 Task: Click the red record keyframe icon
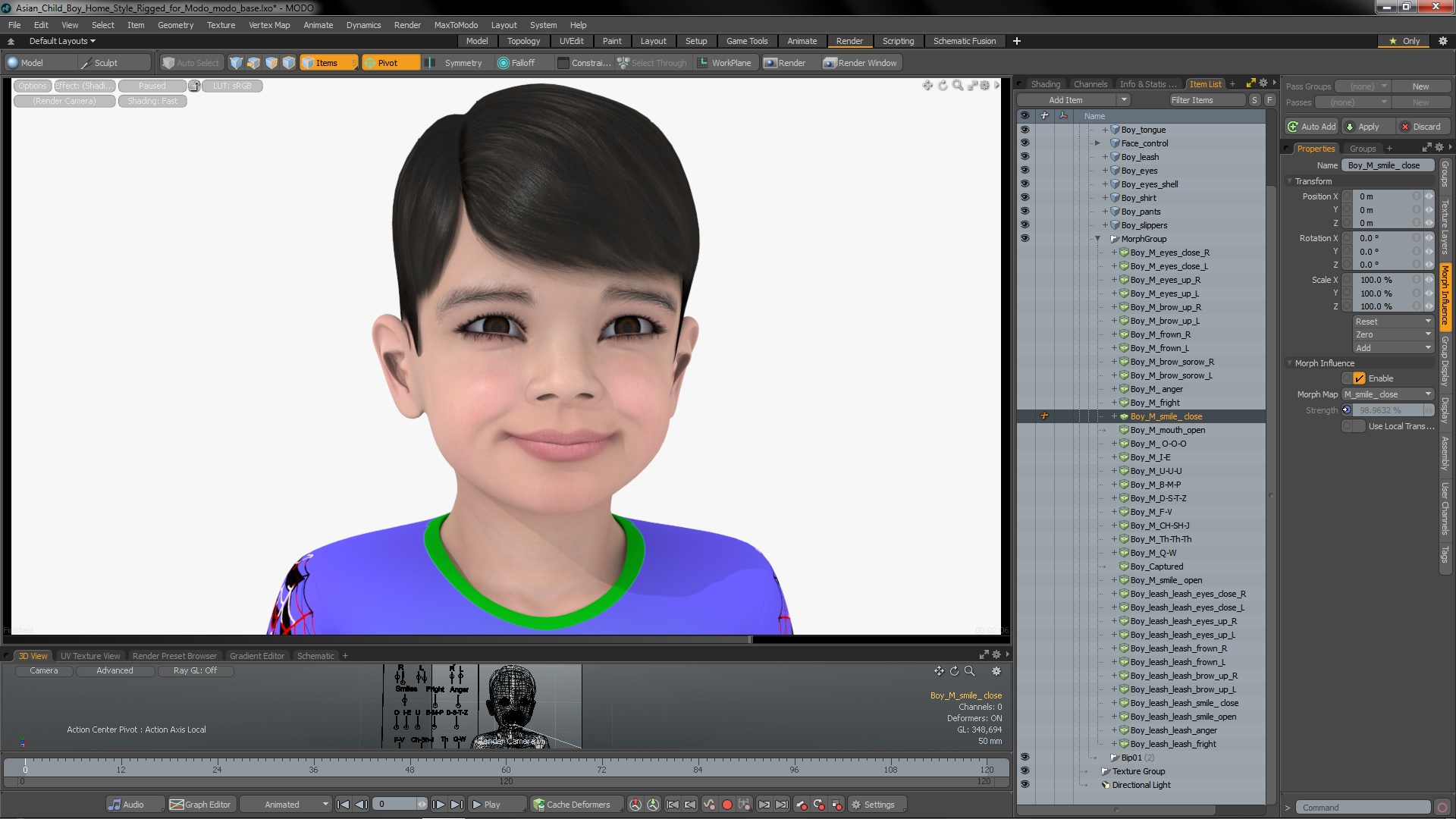point(726,805)
